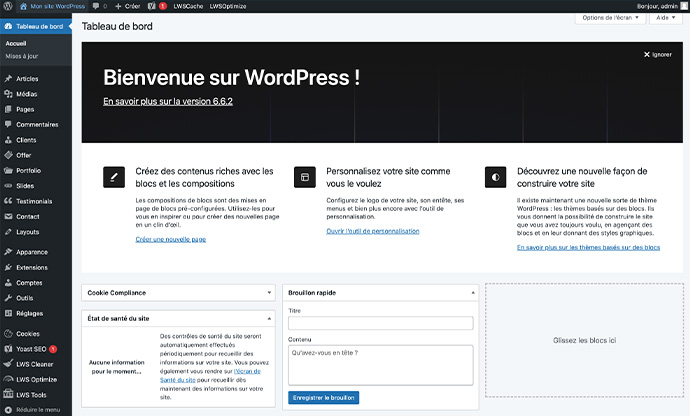Viewport: 690px width, 416px height.
Task: Click the Contenu text area
Action: tap(381, 365)
